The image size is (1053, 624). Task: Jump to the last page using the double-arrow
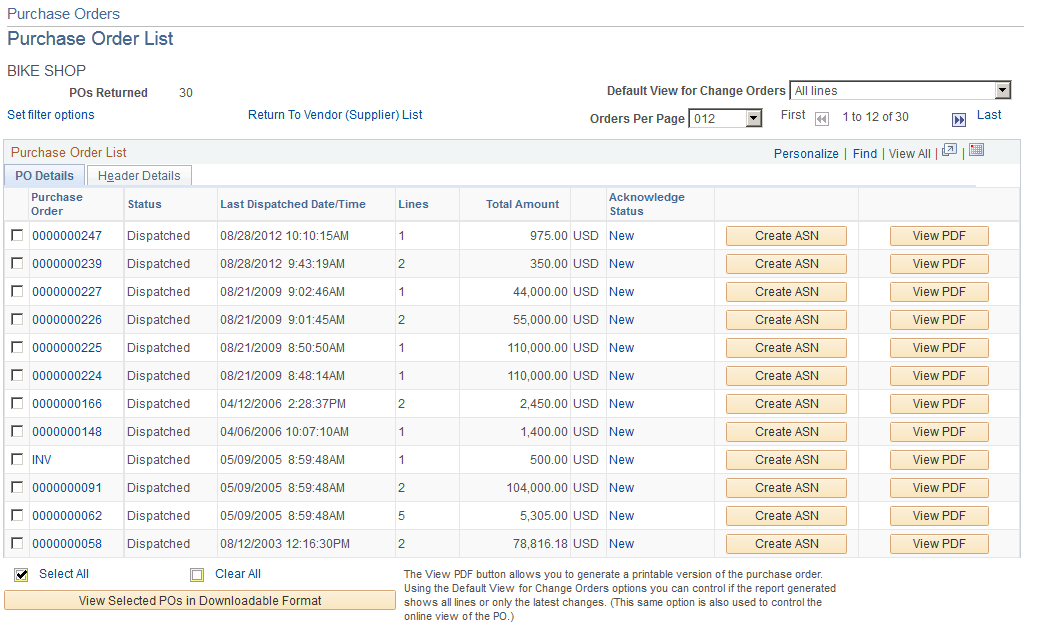(x=958, y=118)
